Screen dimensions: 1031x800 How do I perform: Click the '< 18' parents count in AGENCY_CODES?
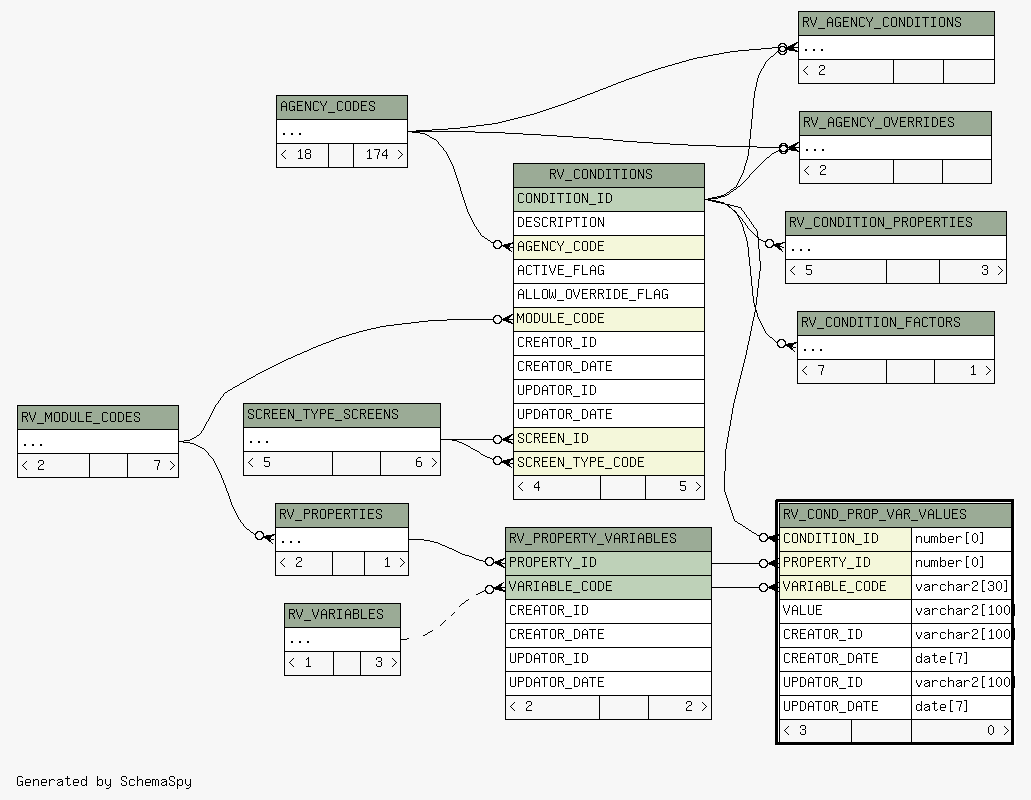point(302,155)
